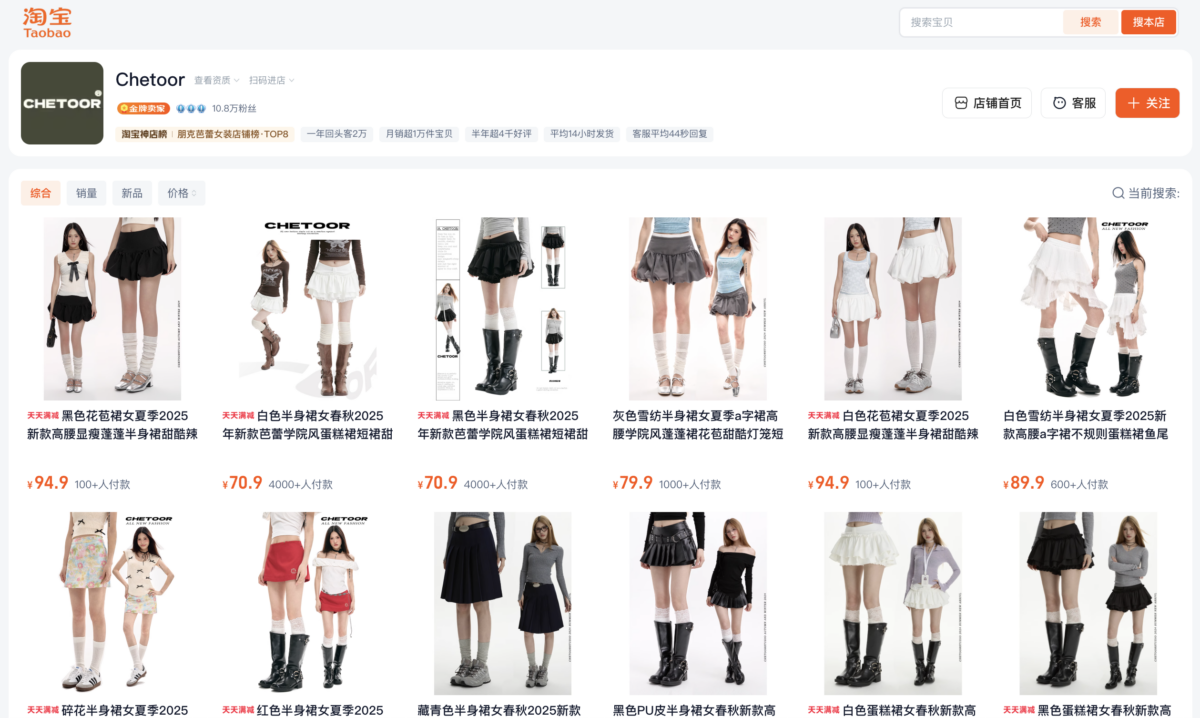
Task: Open the ¥79.9 grey chiffon skirt thumbnail
Action: pos(697,309)
